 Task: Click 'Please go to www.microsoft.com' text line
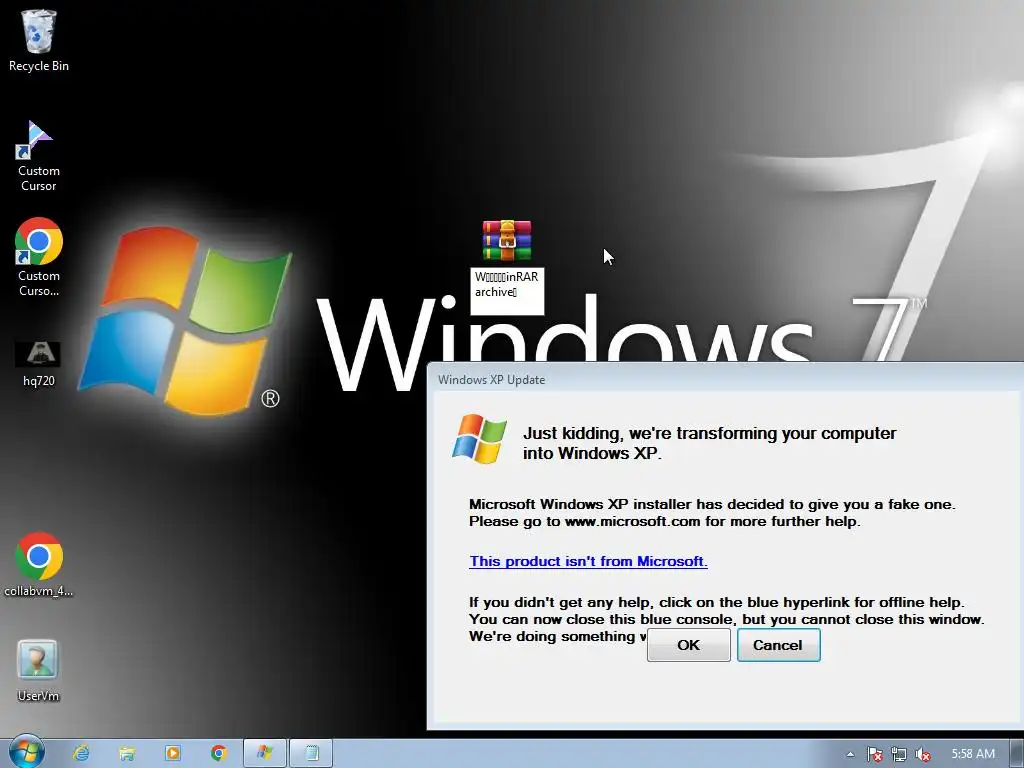[x=664, y=521]
